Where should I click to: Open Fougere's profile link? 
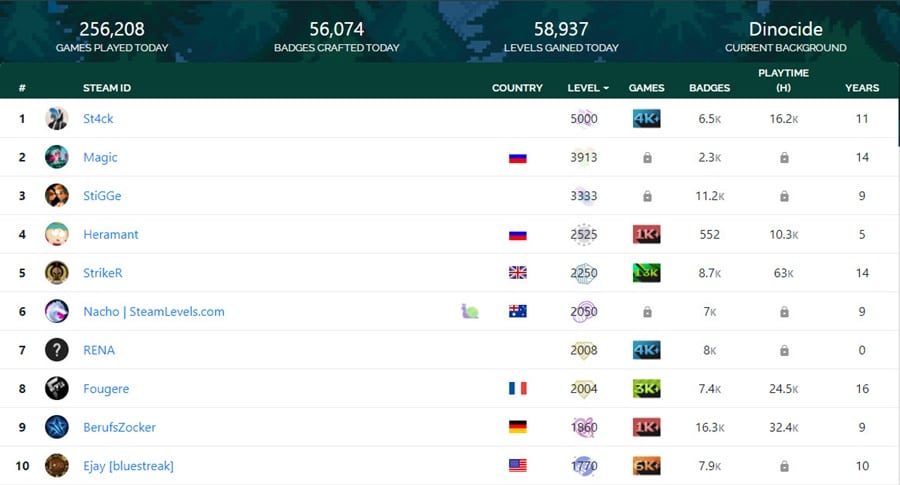(x=106, y=389)
